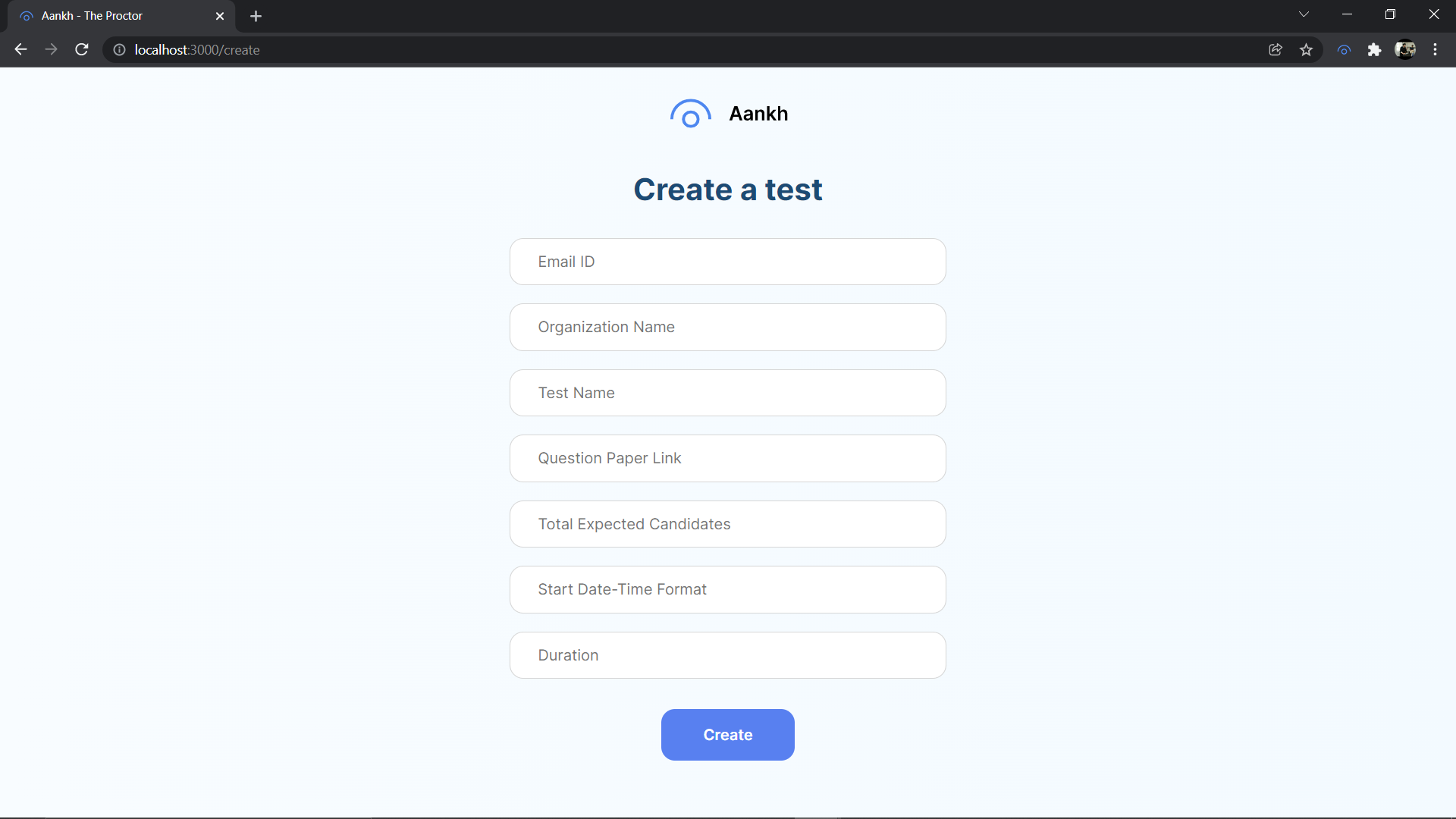Image resolution: width=1456 pixels, height=819 pixels.
Task: Click the browser extensions puzzle icon
Action: [x=1375, y=50]
